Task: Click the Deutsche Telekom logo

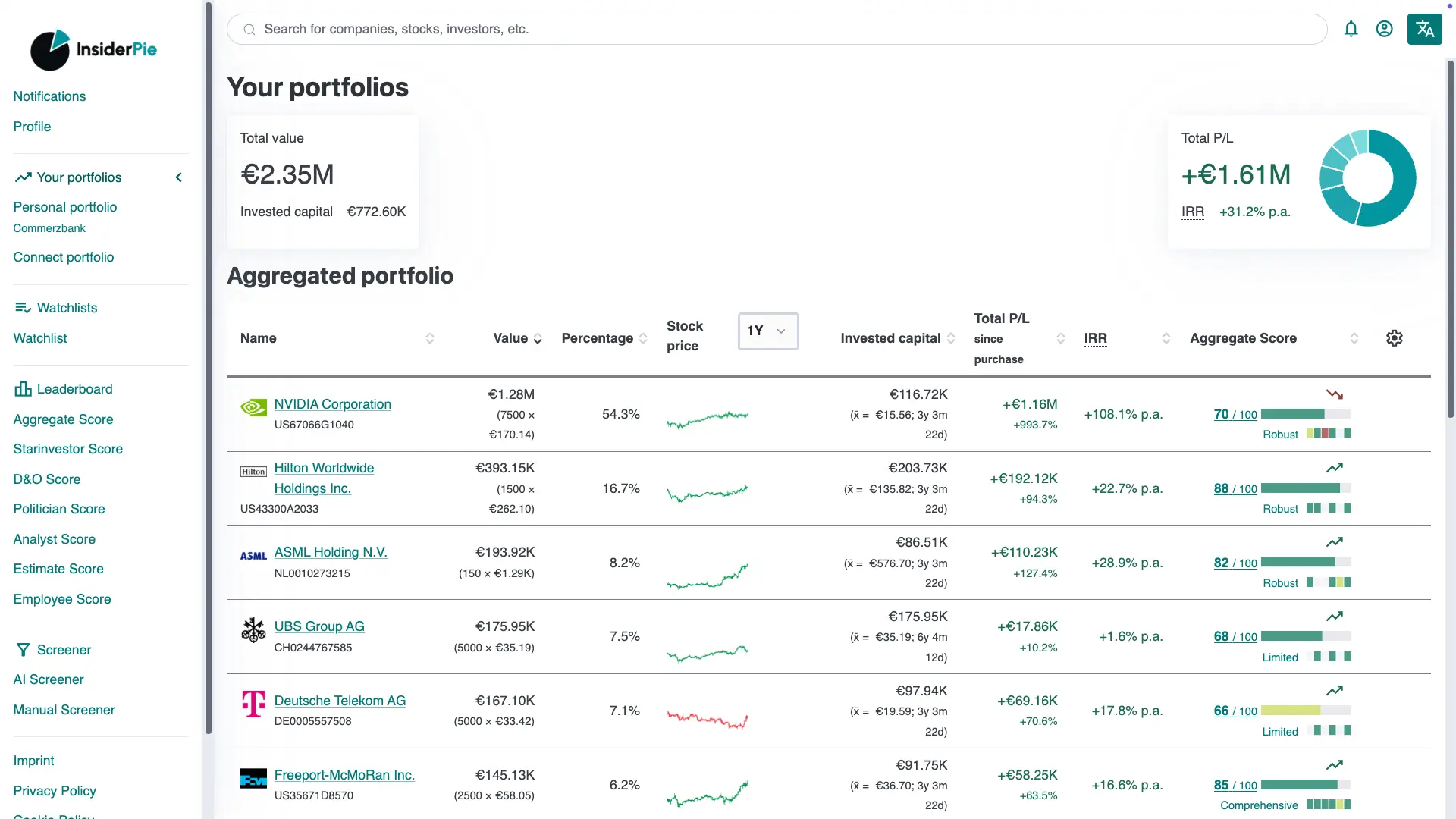Action: click(x=253, y=704)
